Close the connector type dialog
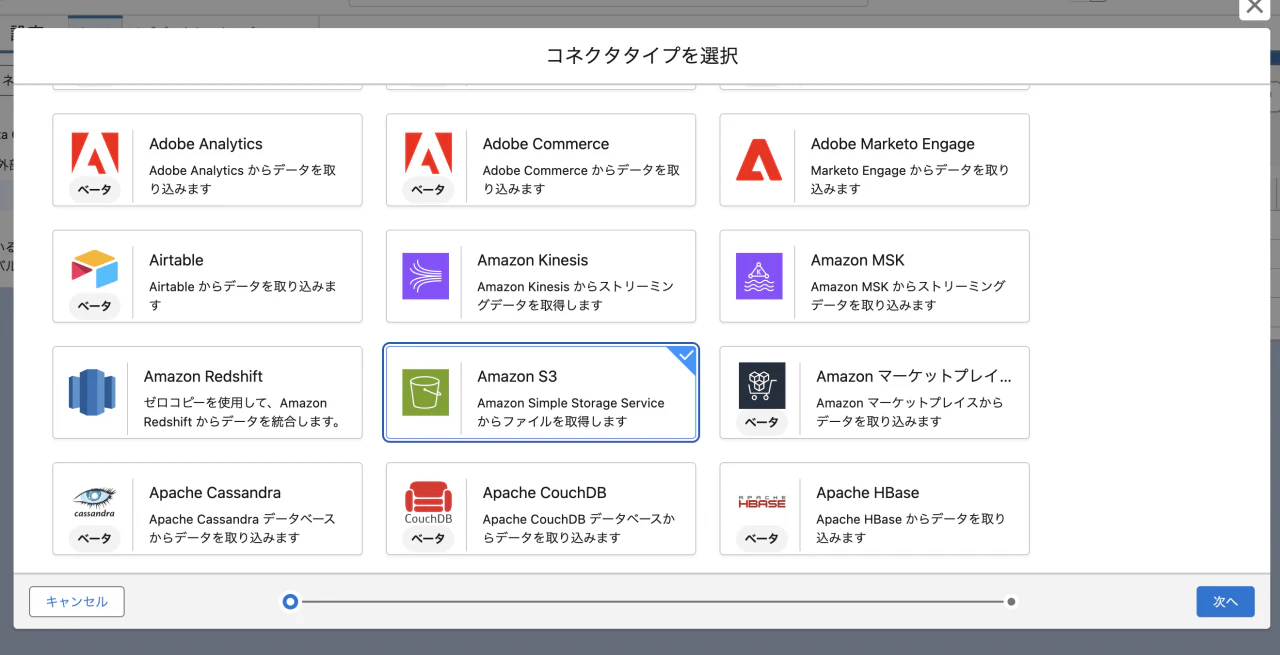1280x655 pixels. [x=1255, y=6]
